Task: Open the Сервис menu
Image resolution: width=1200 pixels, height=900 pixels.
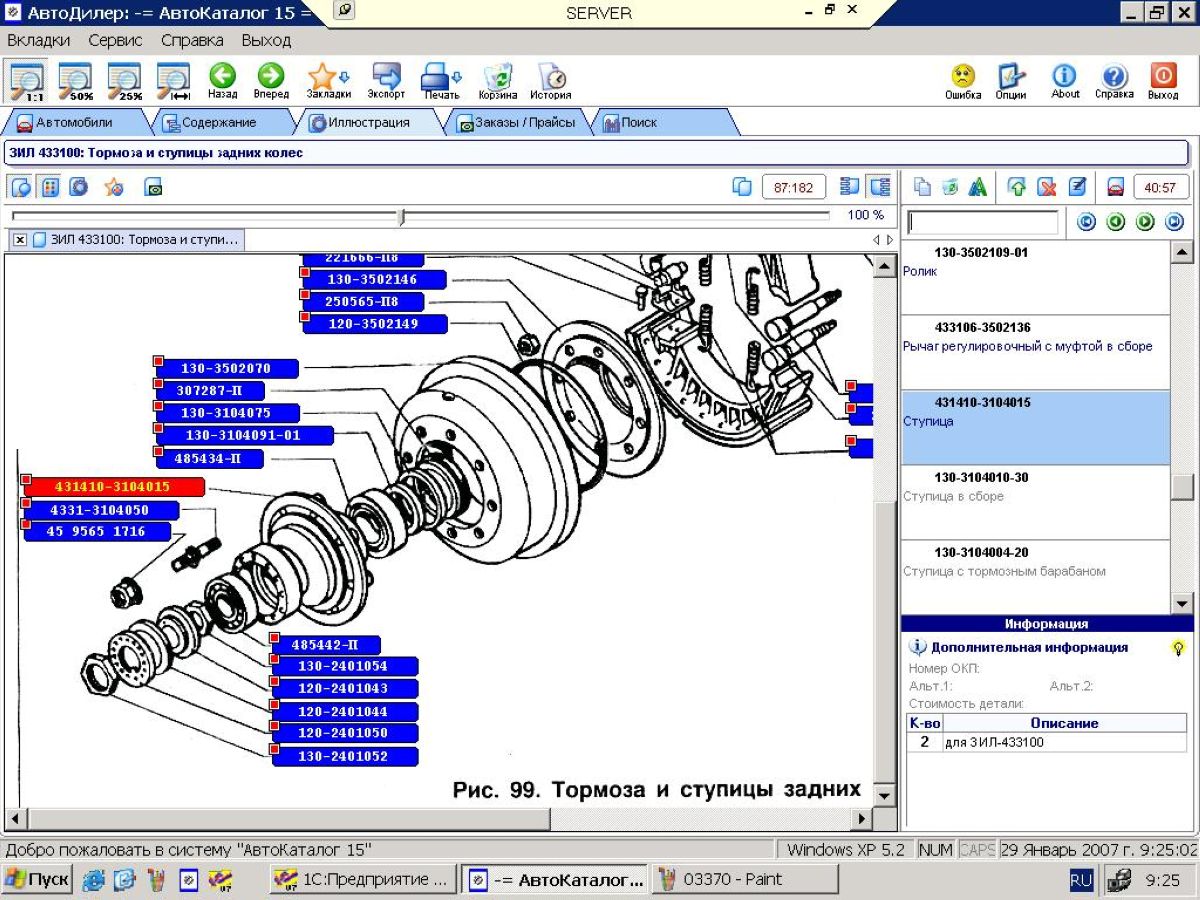Action: pyautogui.click(x=115, y=41)
